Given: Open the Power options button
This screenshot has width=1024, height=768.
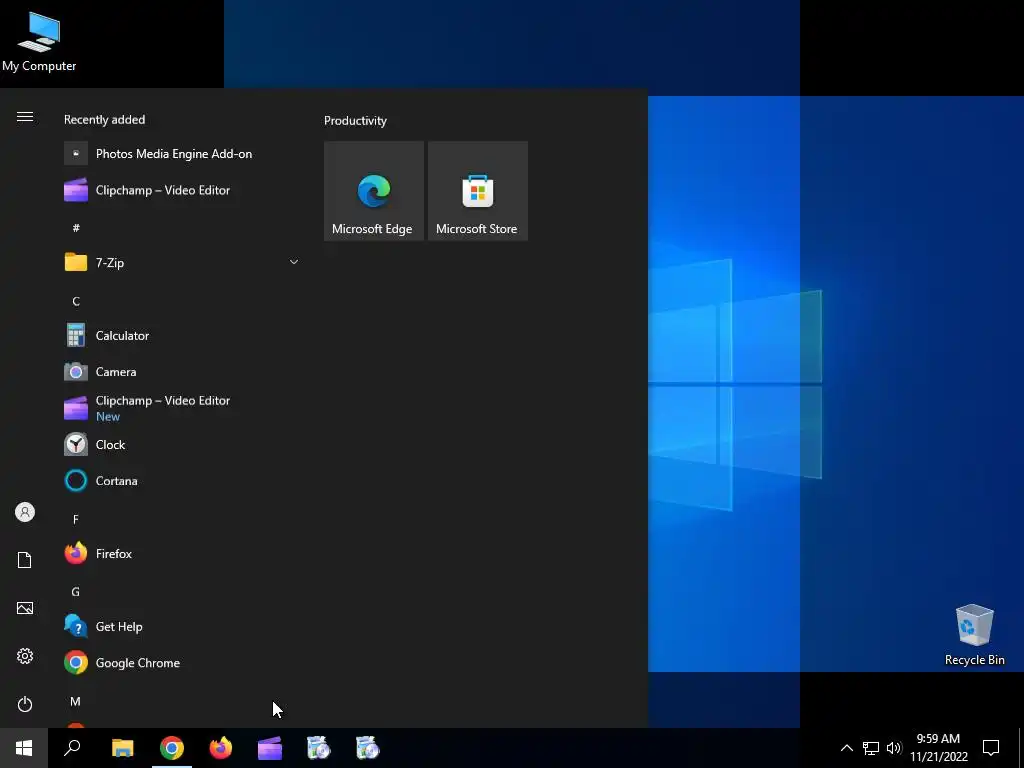Looking at the screenshot, I should [25, 704].
